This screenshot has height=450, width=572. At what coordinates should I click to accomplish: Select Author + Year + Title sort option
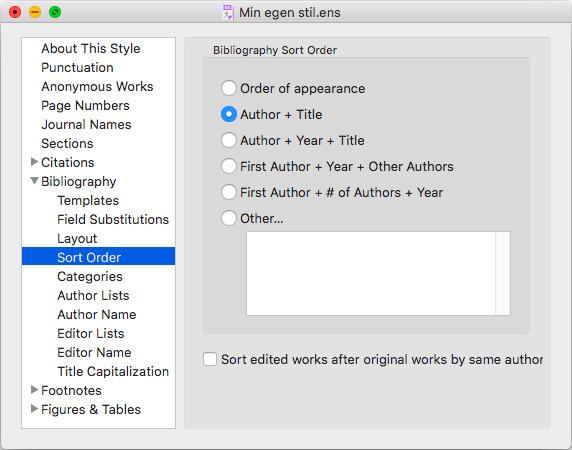coord(229,140)
